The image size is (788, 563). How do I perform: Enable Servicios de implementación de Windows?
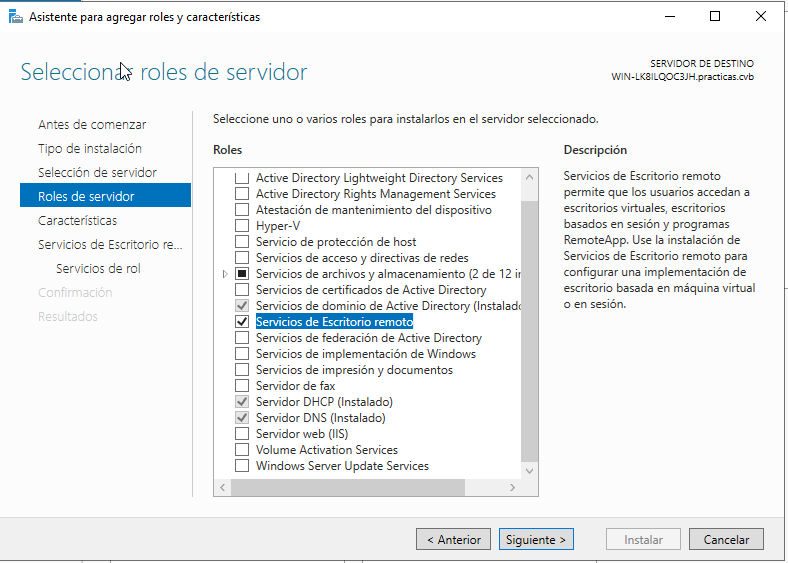coord(242,354)
